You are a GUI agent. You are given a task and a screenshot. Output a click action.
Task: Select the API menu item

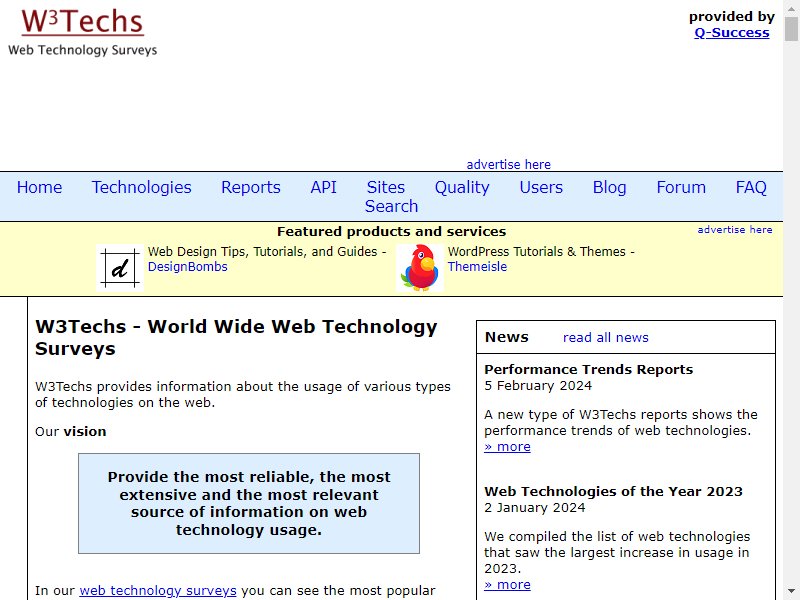coord(323,187)
